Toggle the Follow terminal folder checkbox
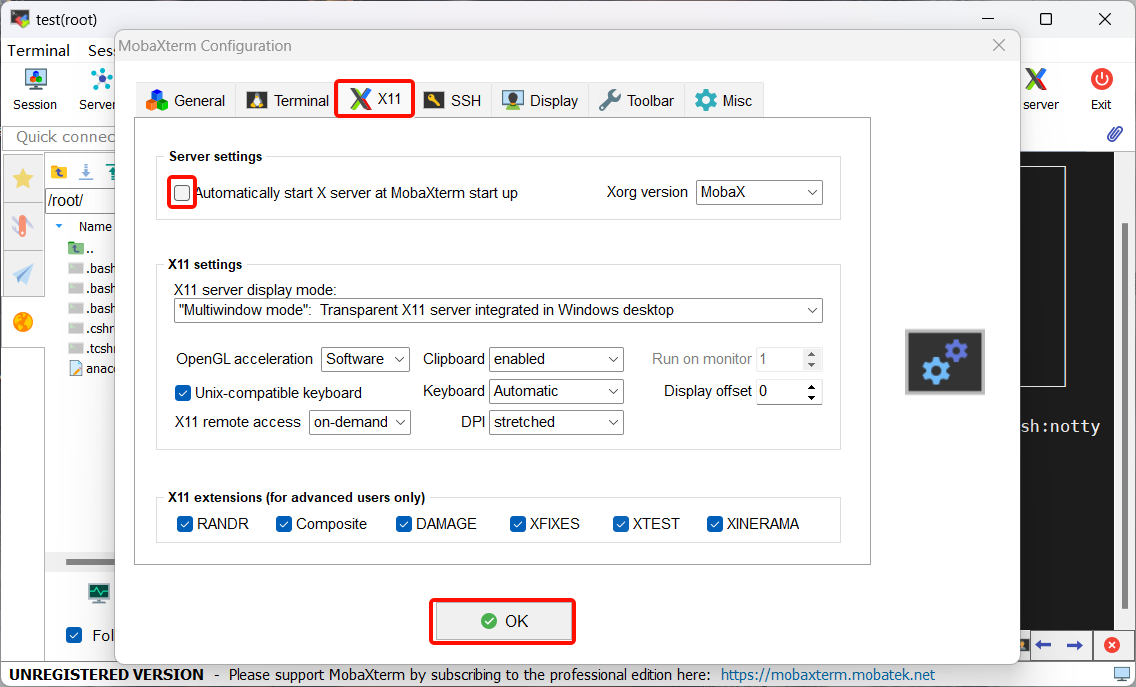 coord(74,636)
